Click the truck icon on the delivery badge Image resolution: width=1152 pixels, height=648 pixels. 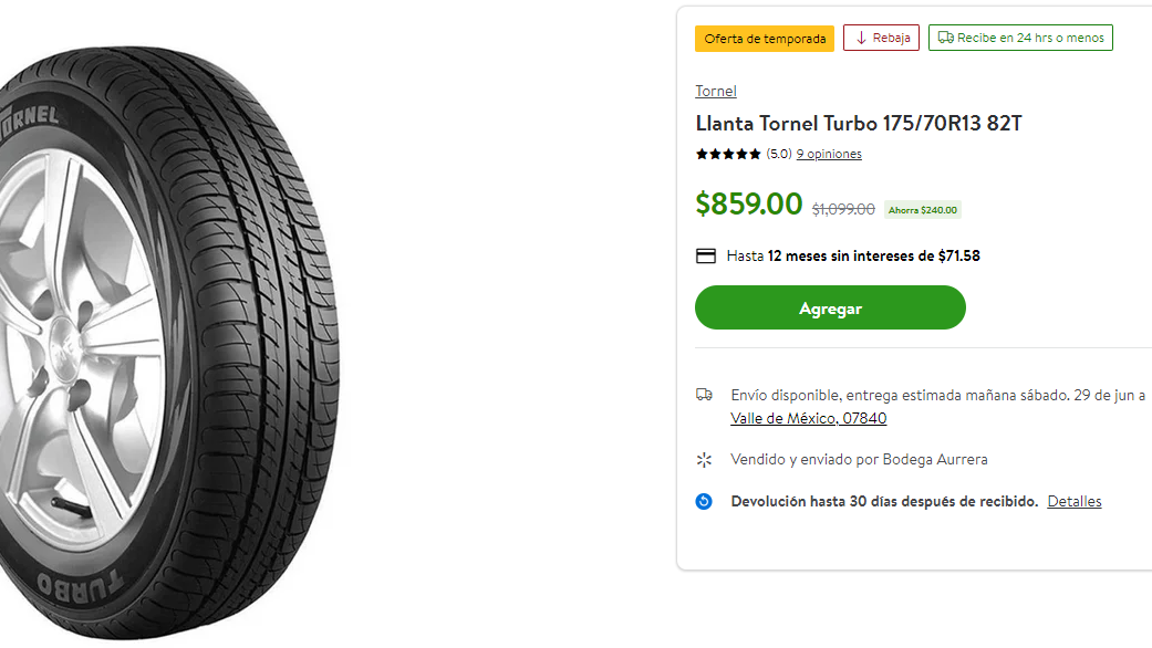coord(946,37)
